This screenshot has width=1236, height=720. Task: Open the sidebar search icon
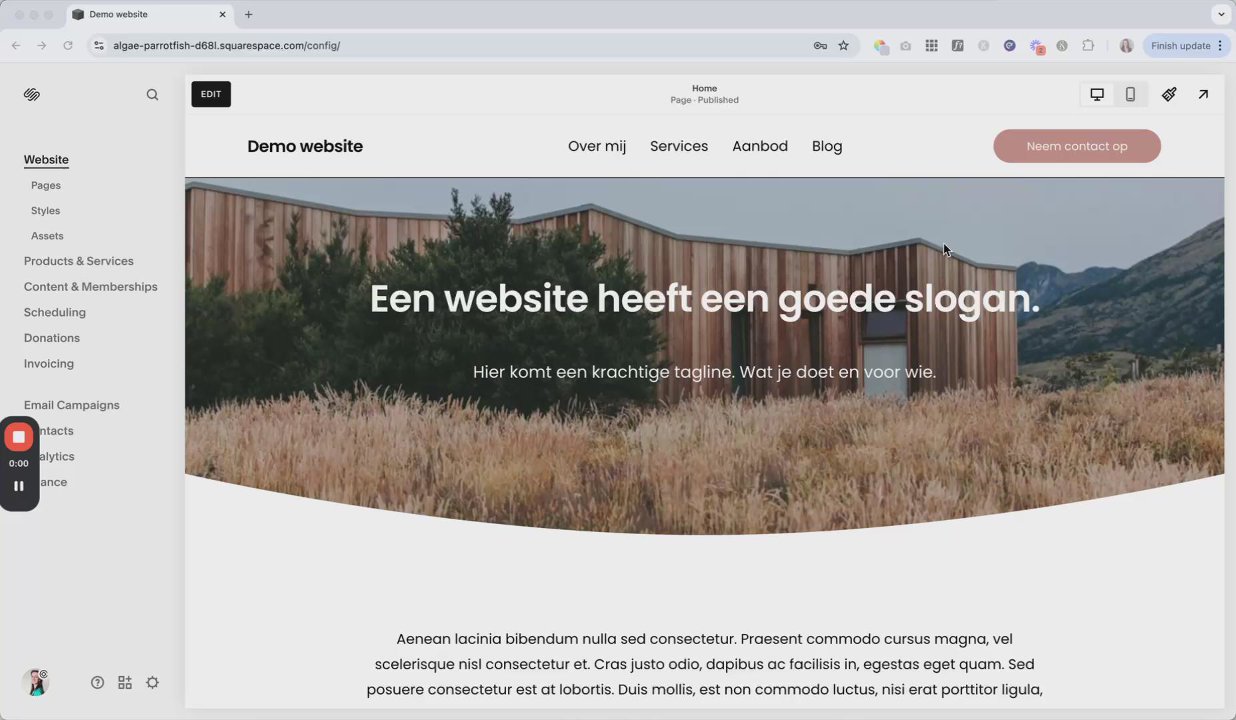pos(152,95)
